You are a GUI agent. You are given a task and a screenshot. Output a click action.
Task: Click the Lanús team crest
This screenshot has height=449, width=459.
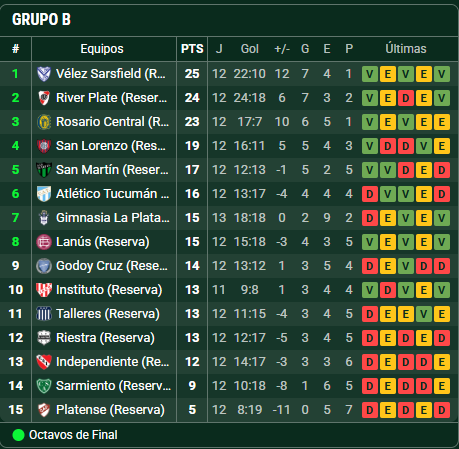[44, 242]
